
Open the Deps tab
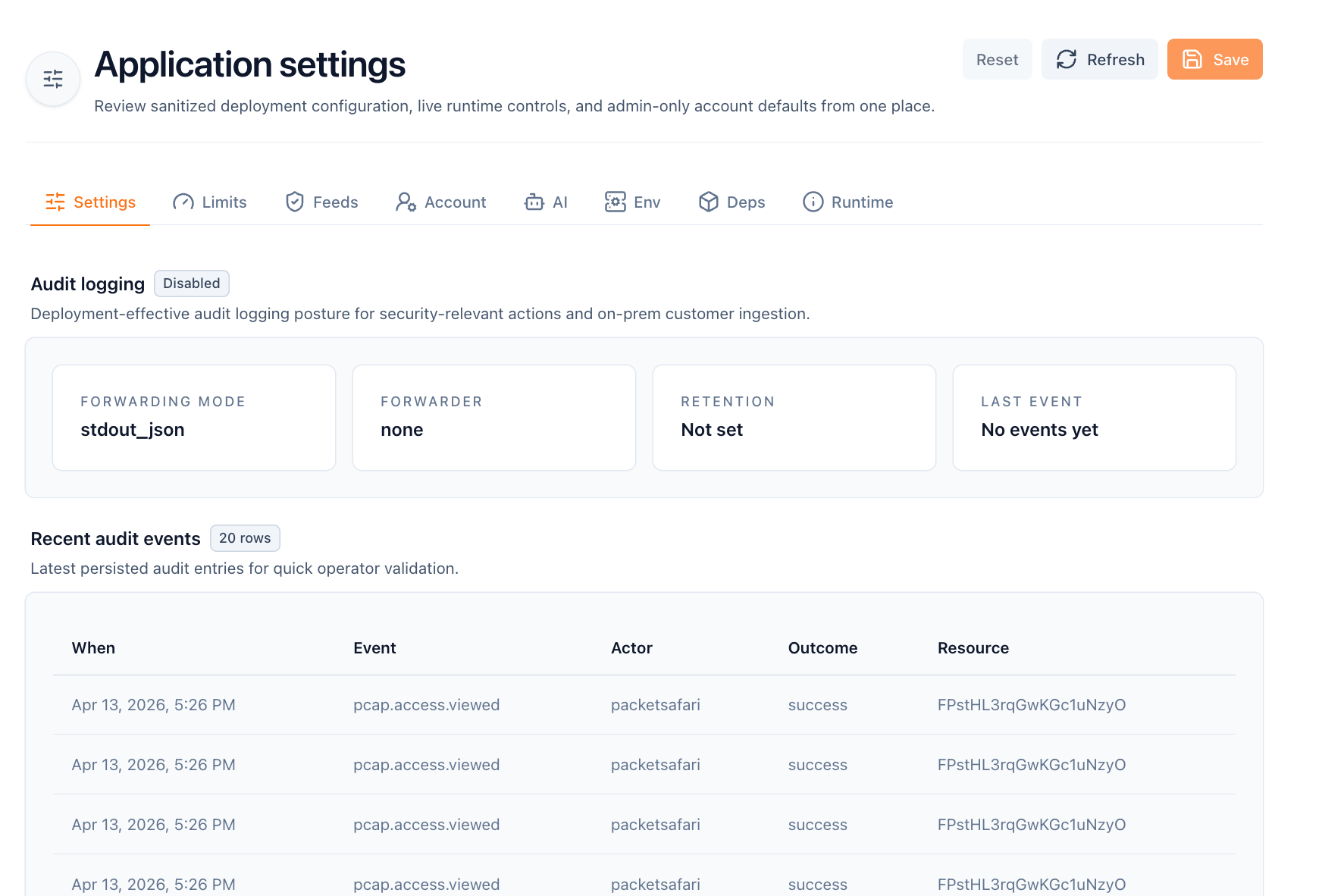[x=731, y=202]
